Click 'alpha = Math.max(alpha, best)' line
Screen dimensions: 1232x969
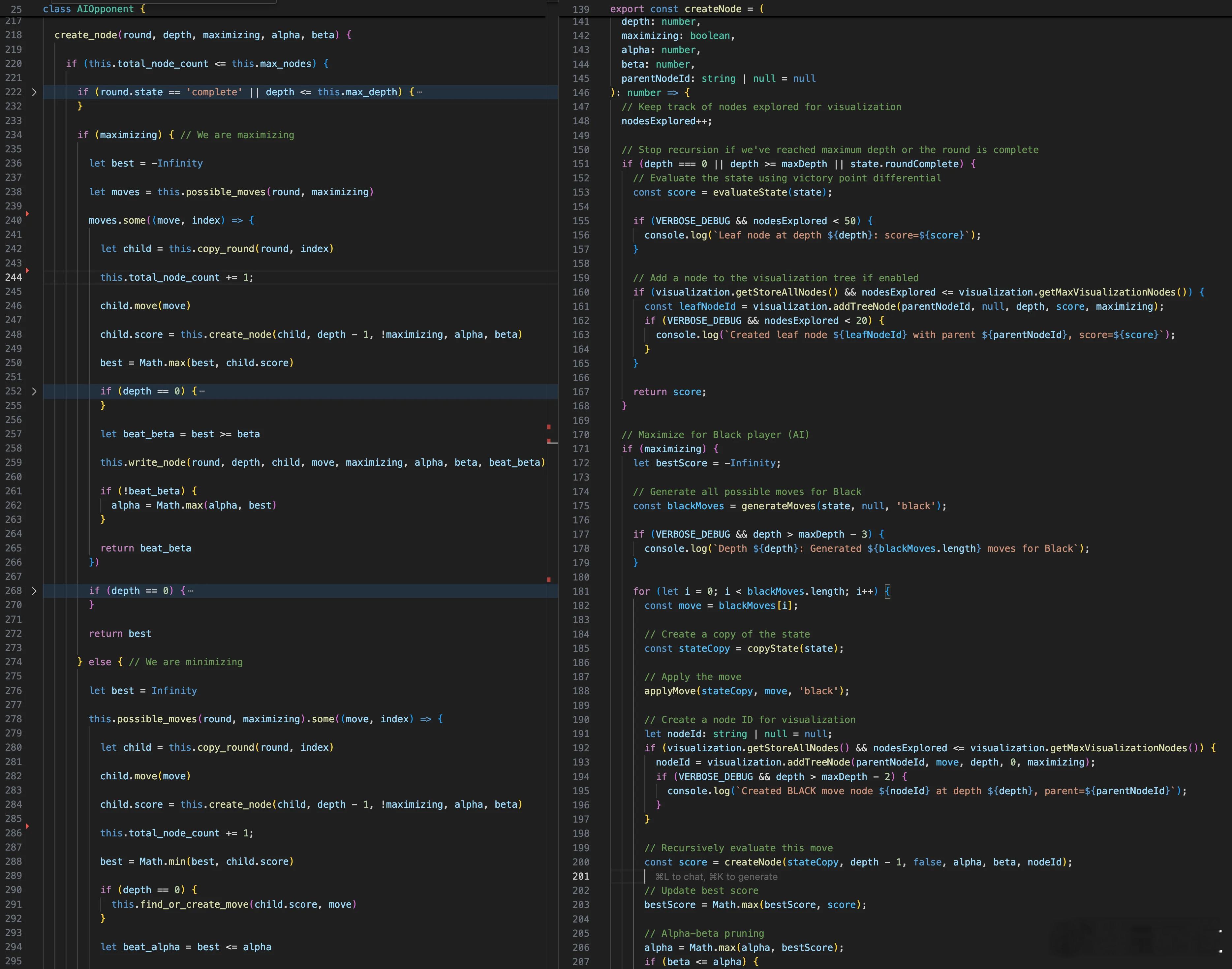194,505
